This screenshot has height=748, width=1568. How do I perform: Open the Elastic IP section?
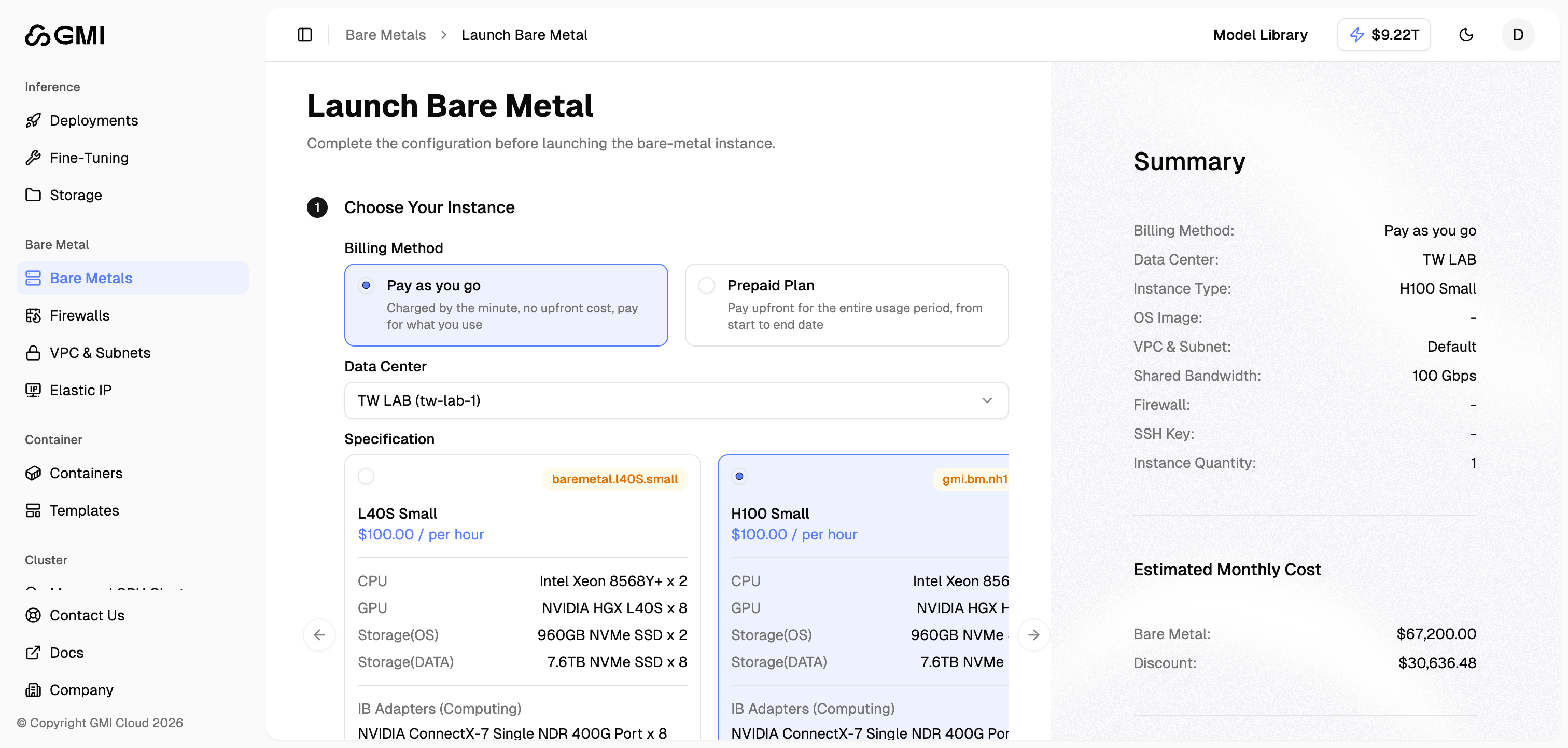pos(80,390)
